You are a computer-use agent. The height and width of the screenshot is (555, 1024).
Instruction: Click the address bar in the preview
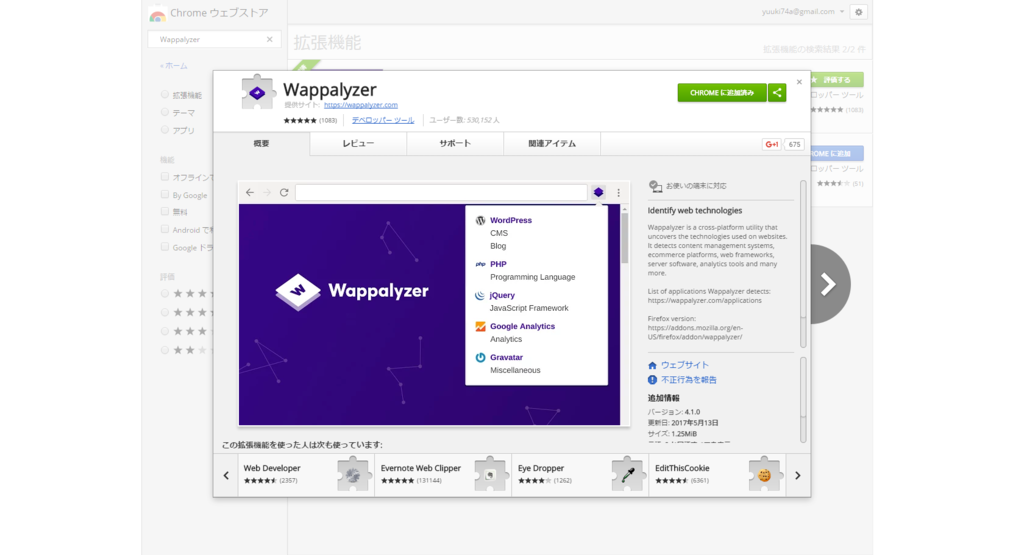pos(441,193)
